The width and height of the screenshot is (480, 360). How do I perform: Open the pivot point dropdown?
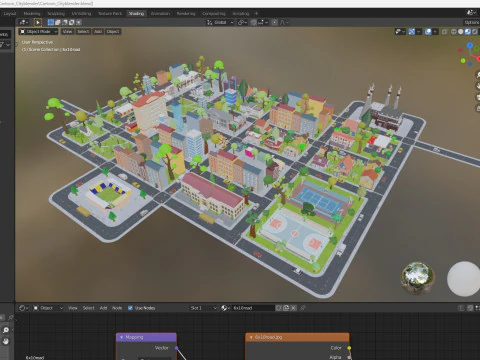tap(242, 22)
